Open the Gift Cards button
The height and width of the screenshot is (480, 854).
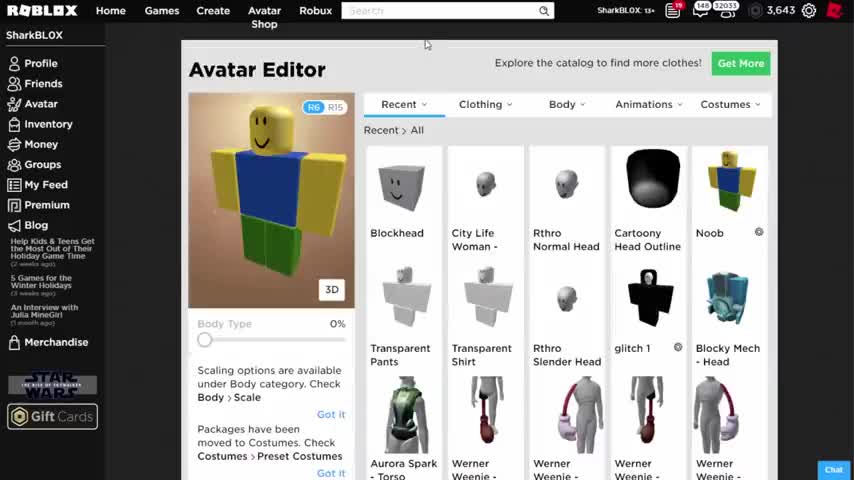click(x=52, y=417)
